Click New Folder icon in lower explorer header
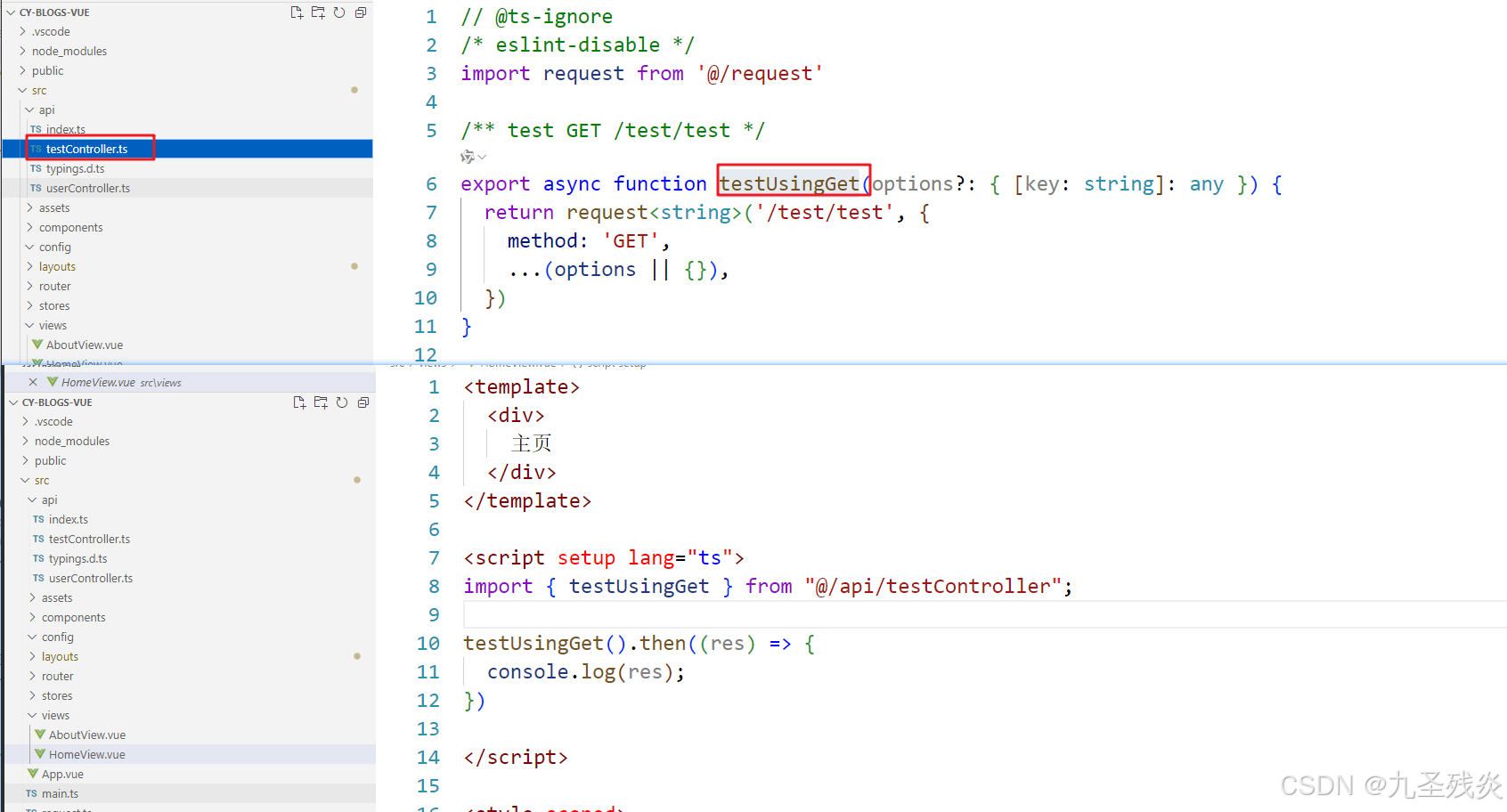 click(x=321, y=402)
